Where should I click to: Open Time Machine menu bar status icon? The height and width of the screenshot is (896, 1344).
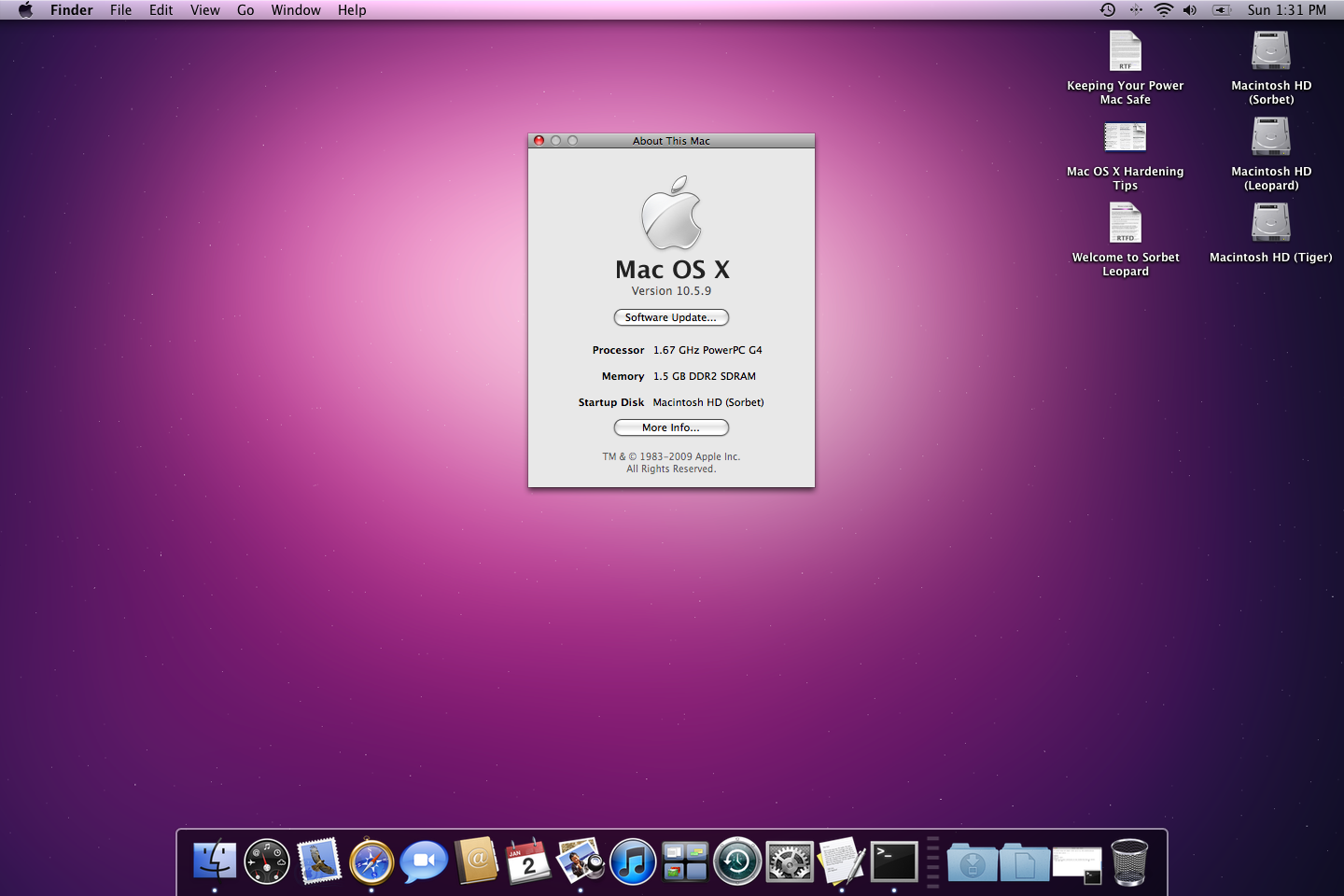point(1108,10)
